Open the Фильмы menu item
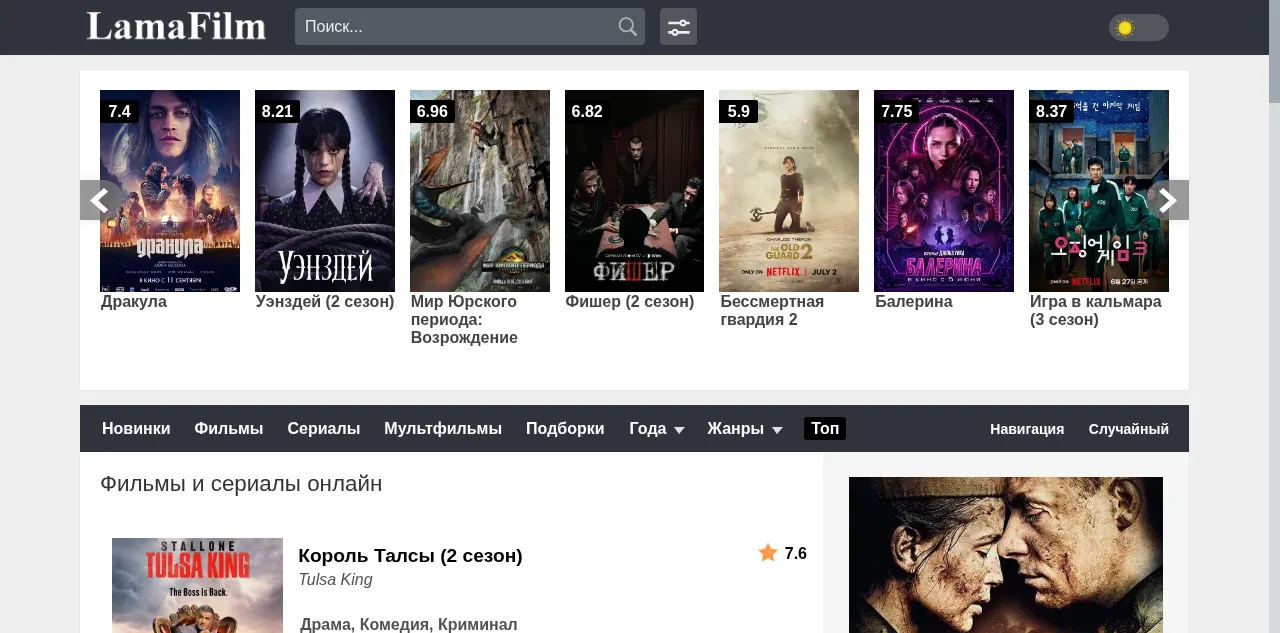This screenshot has width=1280, height=633. (229, 428)
